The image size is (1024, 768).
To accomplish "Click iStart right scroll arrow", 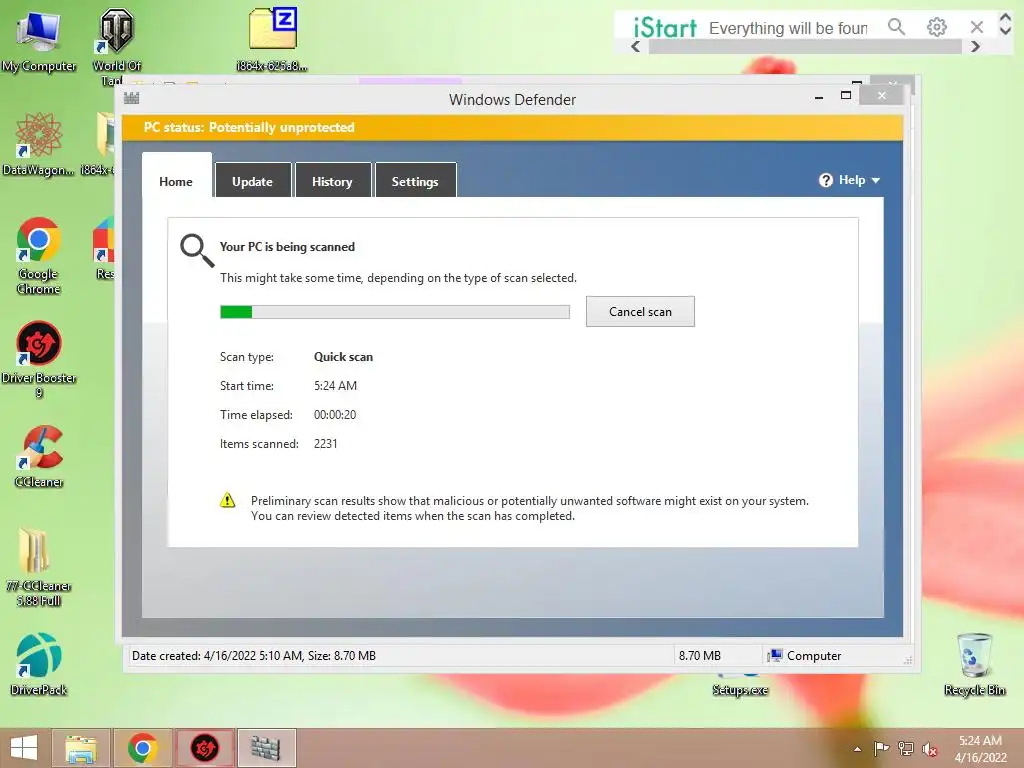I will click(x=975, y=46).
